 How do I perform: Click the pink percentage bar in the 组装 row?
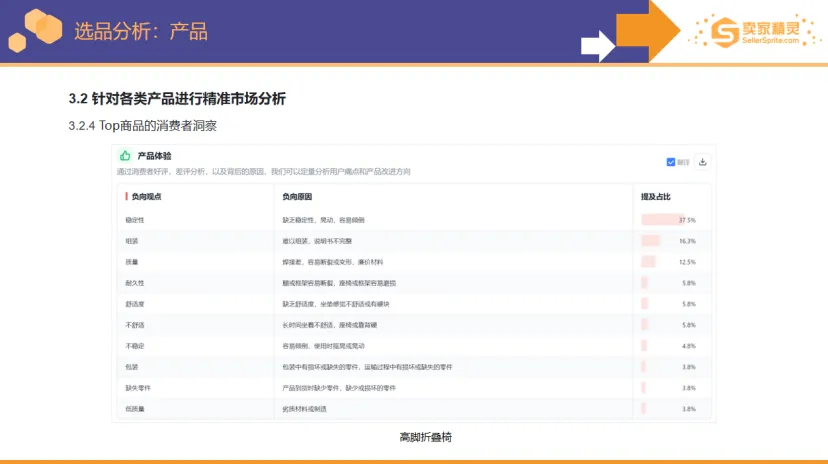click(651, 241)
